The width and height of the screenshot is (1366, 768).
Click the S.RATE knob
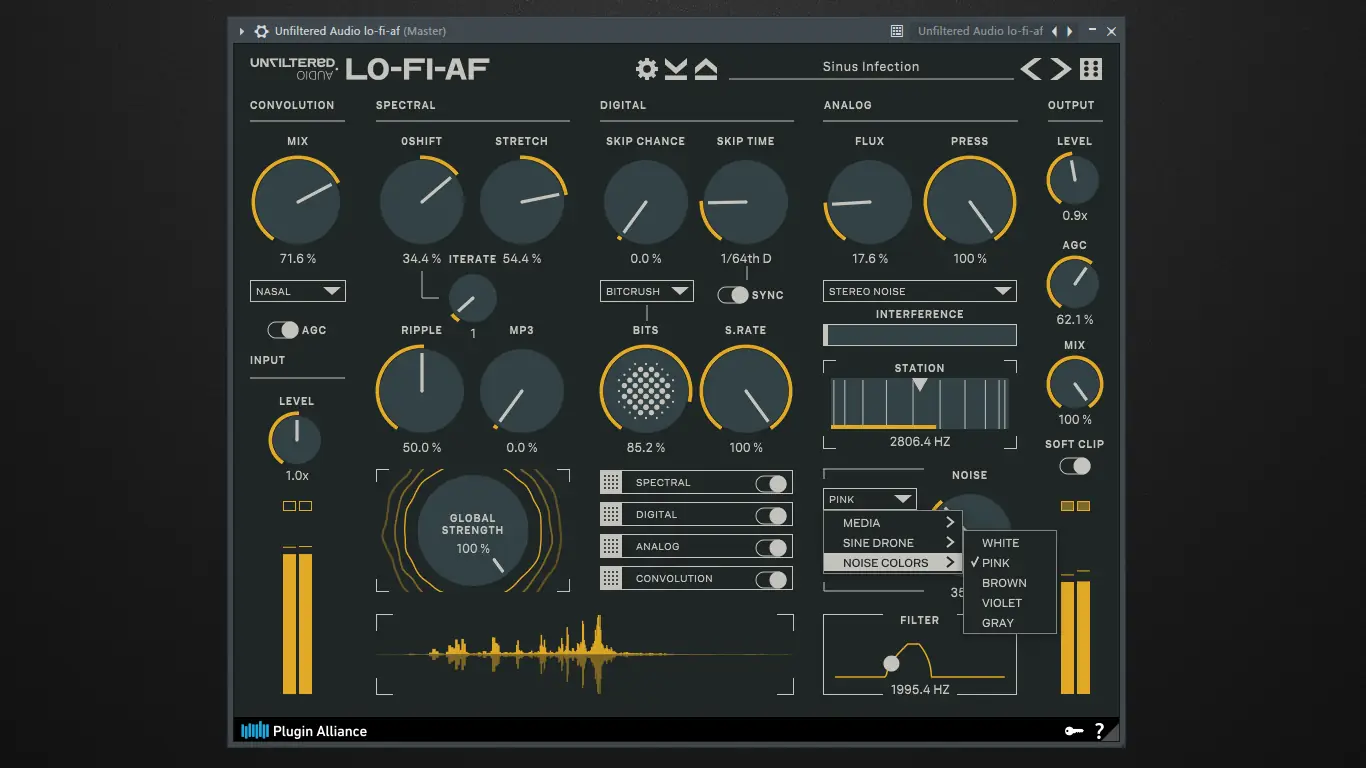click(746, 390)
